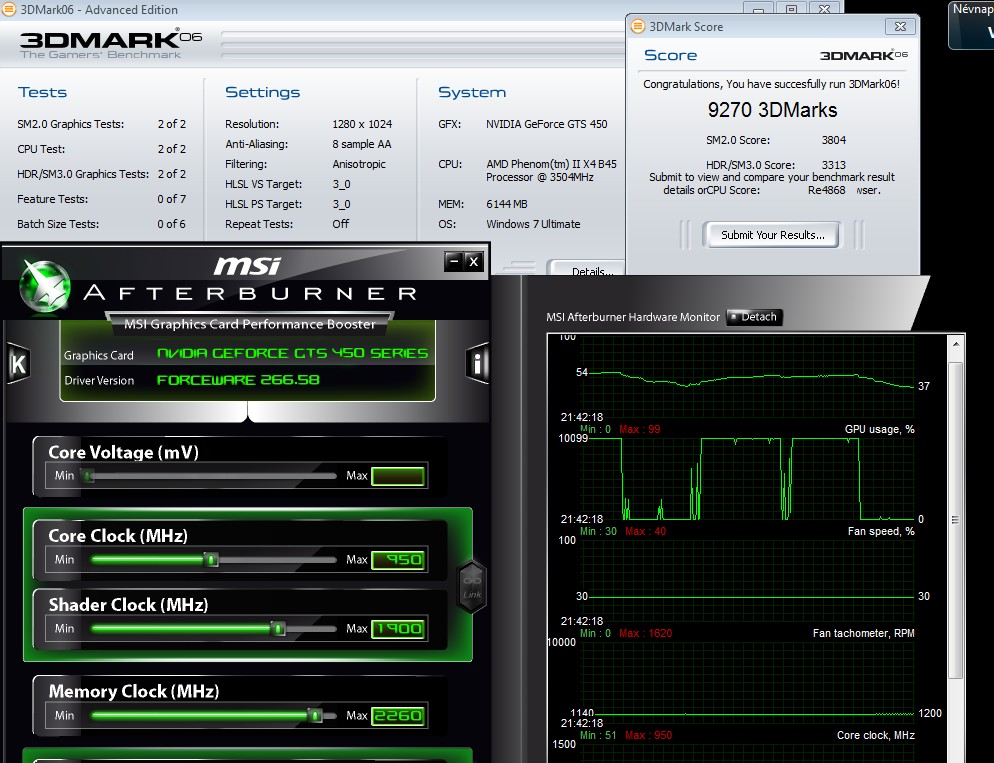The width and height of the screenshot is (994, 763).
Task: Click the GPU usage graph in the monitor
Action: coord(747,478)
